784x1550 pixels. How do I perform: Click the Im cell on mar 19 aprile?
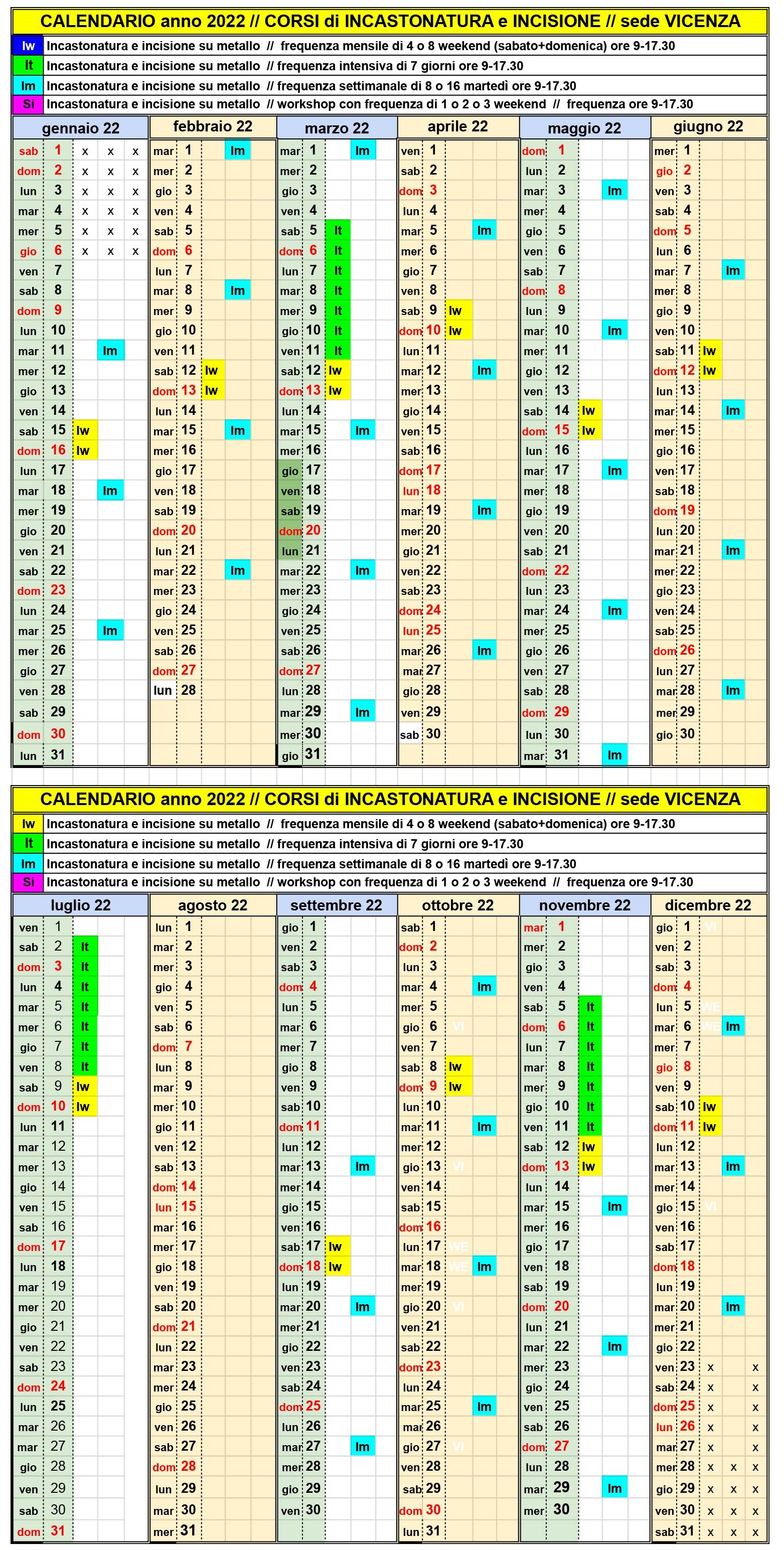point(485,510)
